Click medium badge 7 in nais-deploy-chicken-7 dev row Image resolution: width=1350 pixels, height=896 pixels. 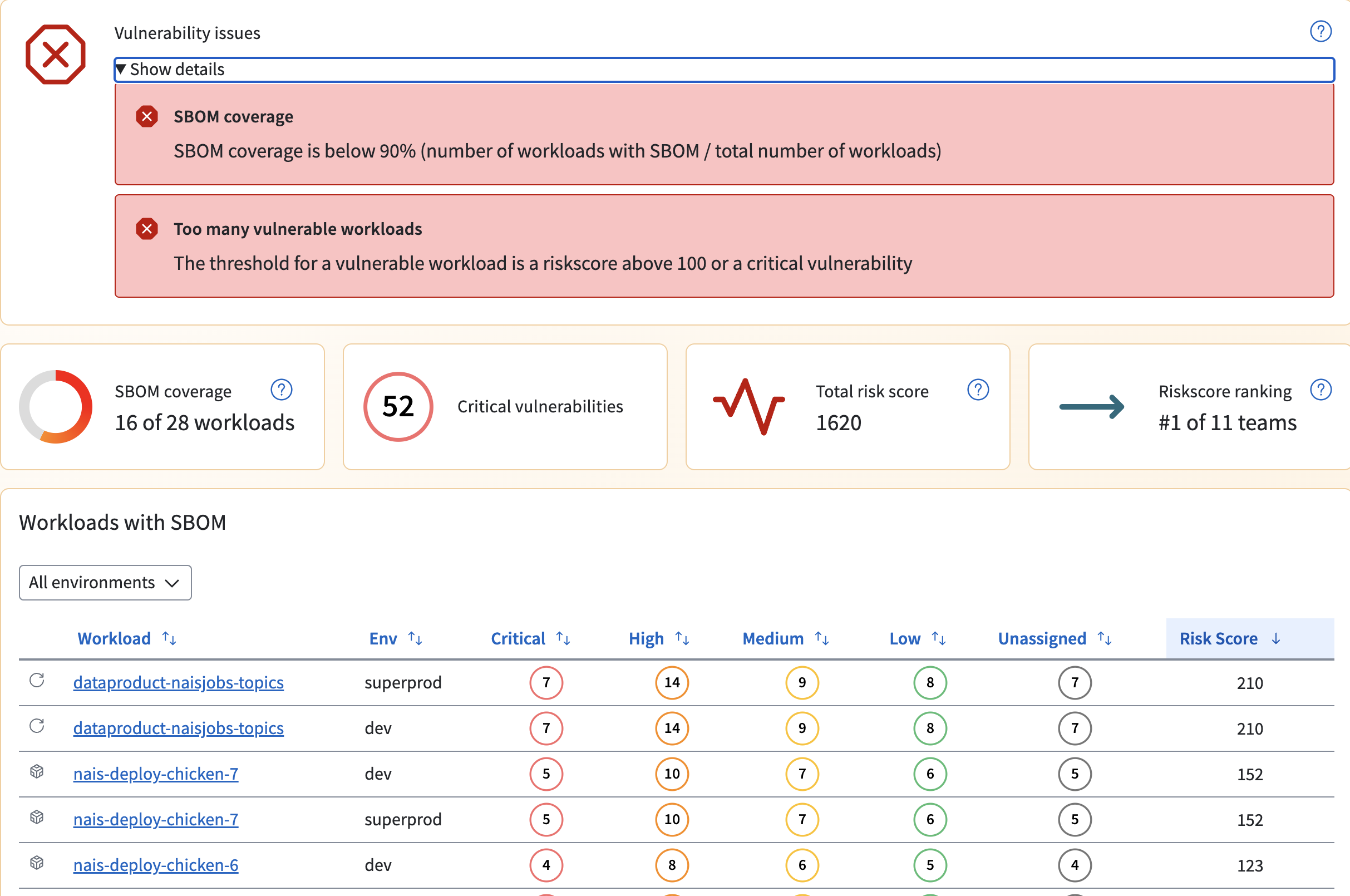pos(802,774)
